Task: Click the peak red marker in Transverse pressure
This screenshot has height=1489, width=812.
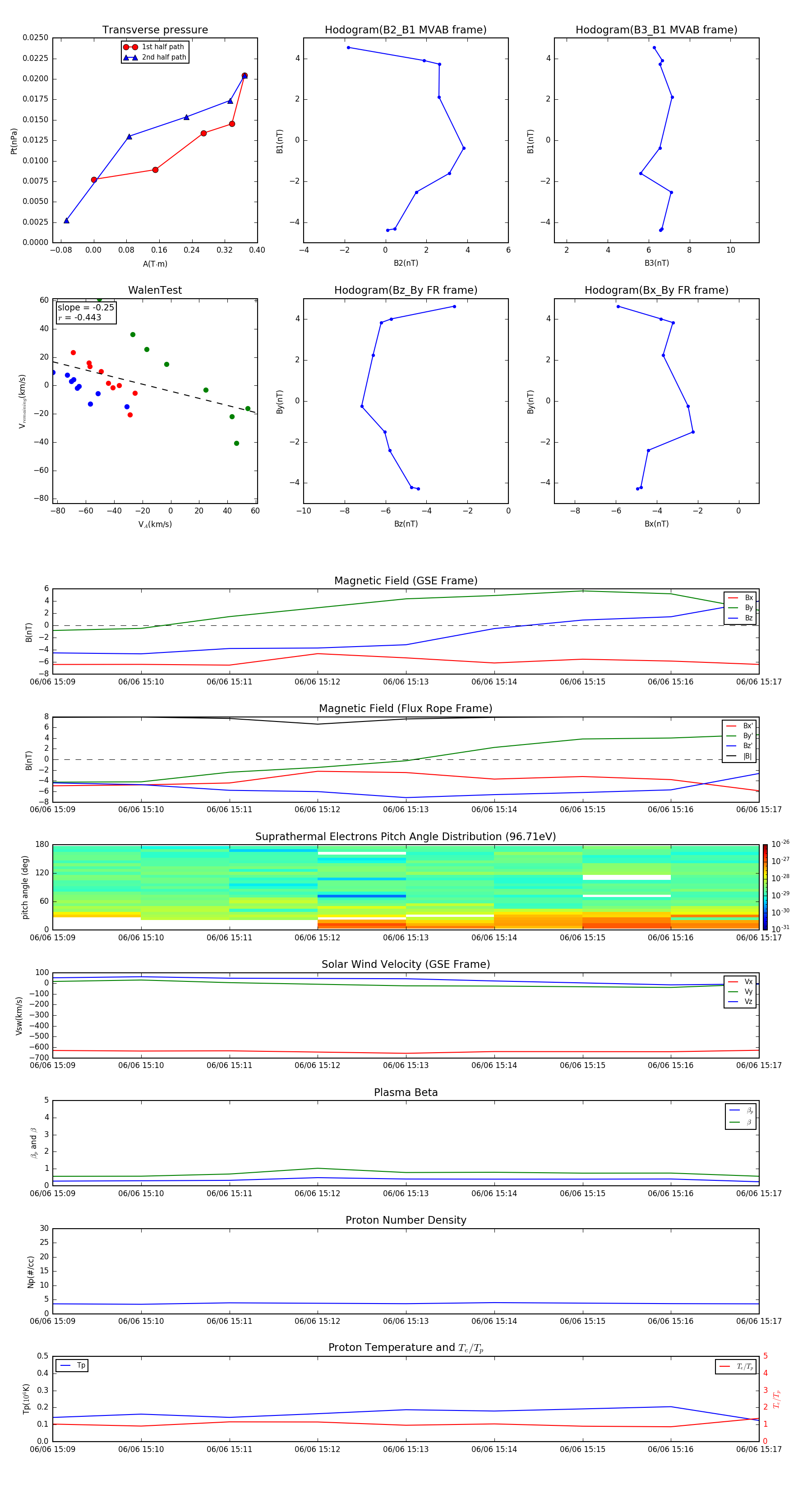Action: 245,76
